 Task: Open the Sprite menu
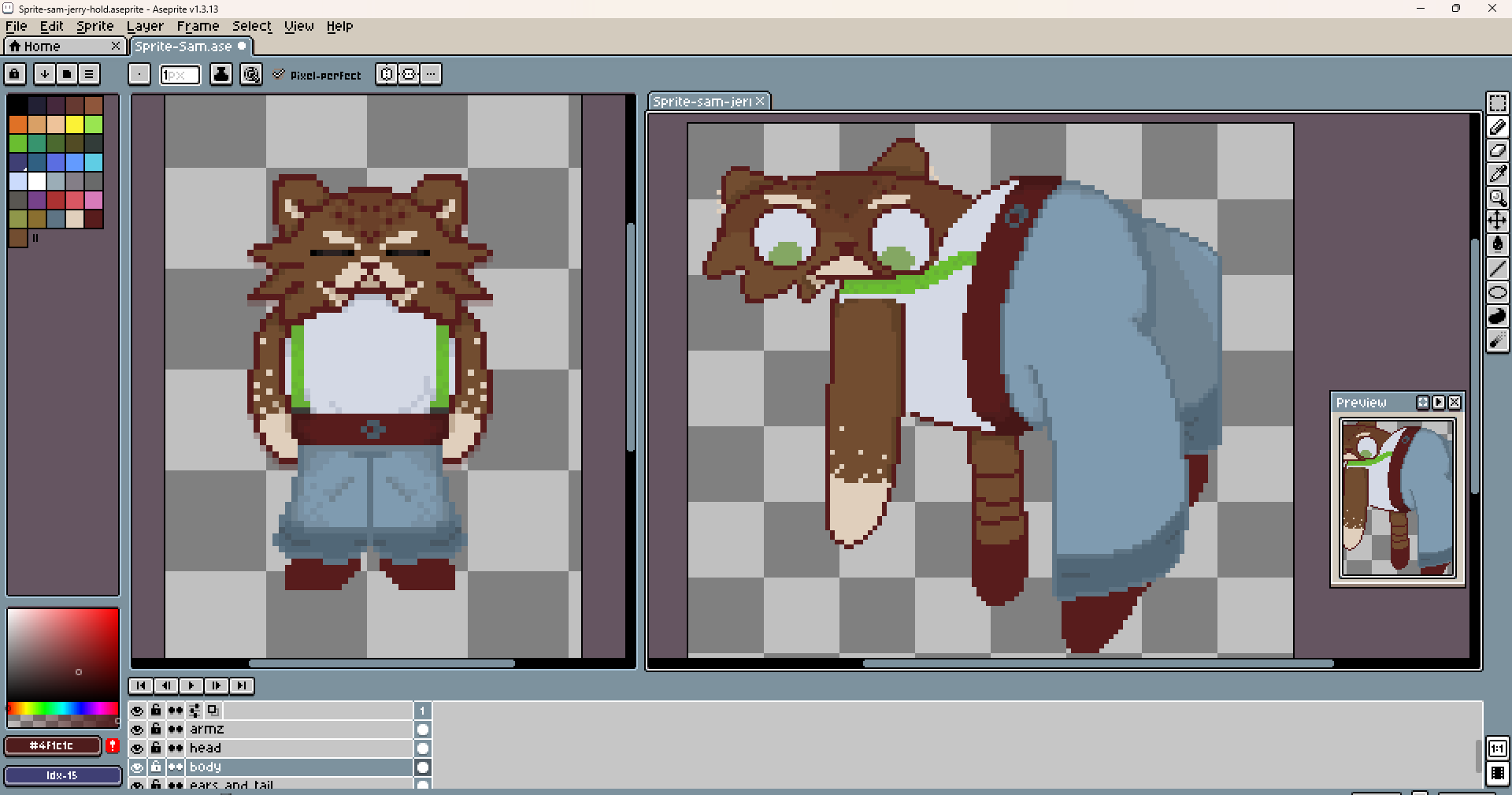(94, 26)
